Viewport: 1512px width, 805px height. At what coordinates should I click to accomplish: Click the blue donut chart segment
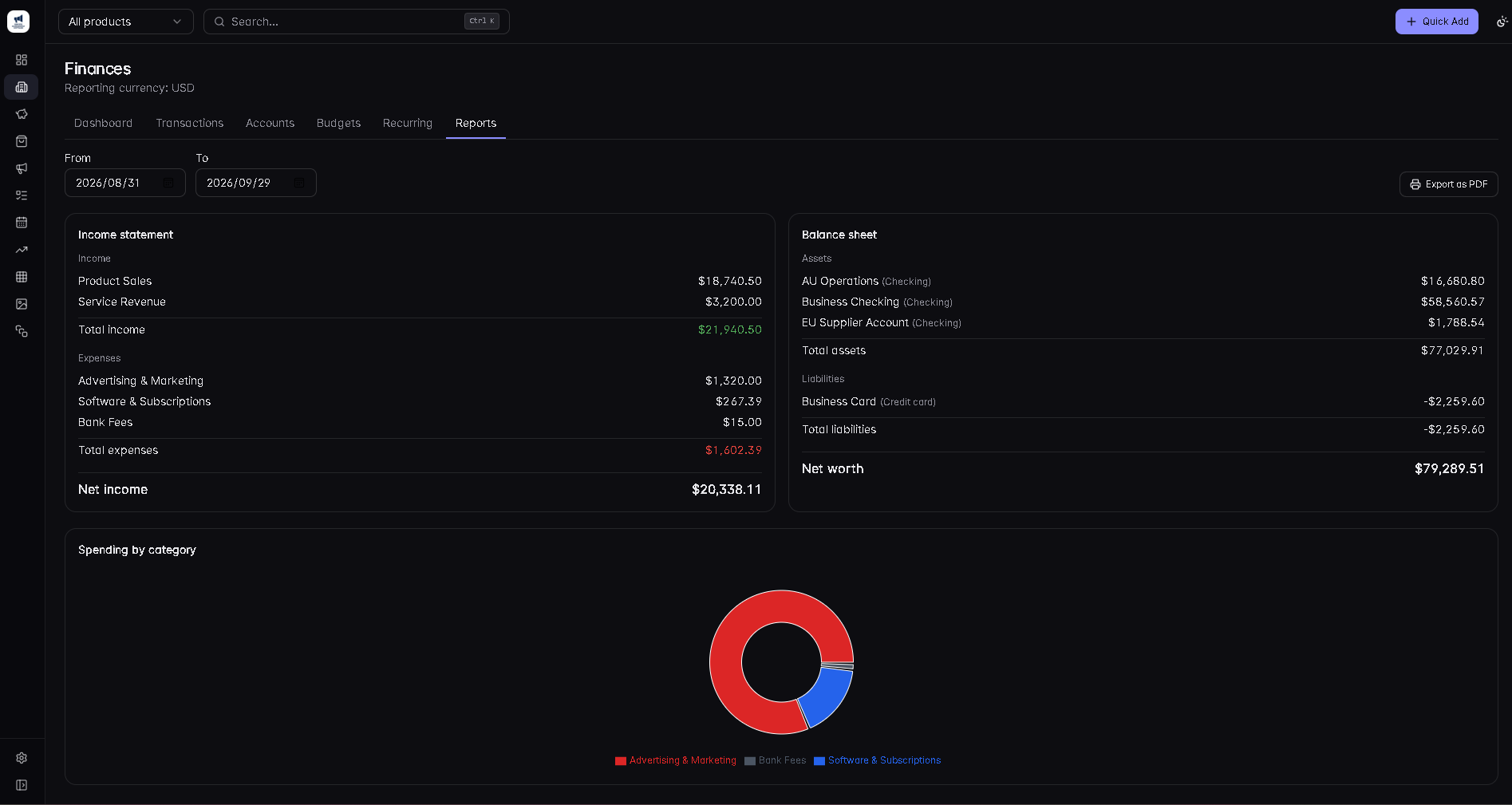pyautogui.click(x=826, y=696)
